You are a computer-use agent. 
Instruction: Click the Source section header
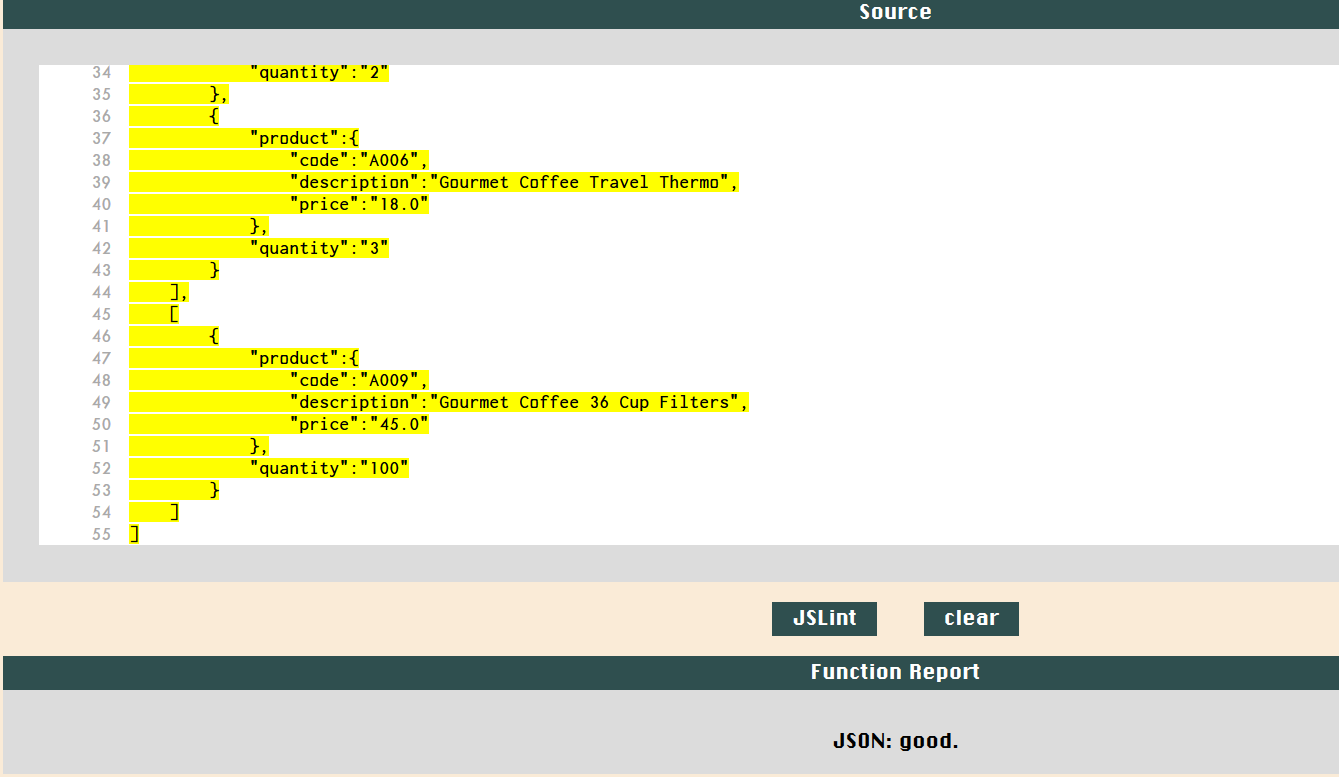(895, 13)
